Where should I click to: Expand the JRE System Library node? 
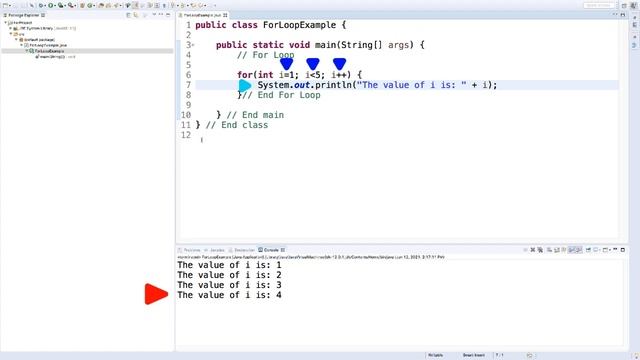pos(11,29)
